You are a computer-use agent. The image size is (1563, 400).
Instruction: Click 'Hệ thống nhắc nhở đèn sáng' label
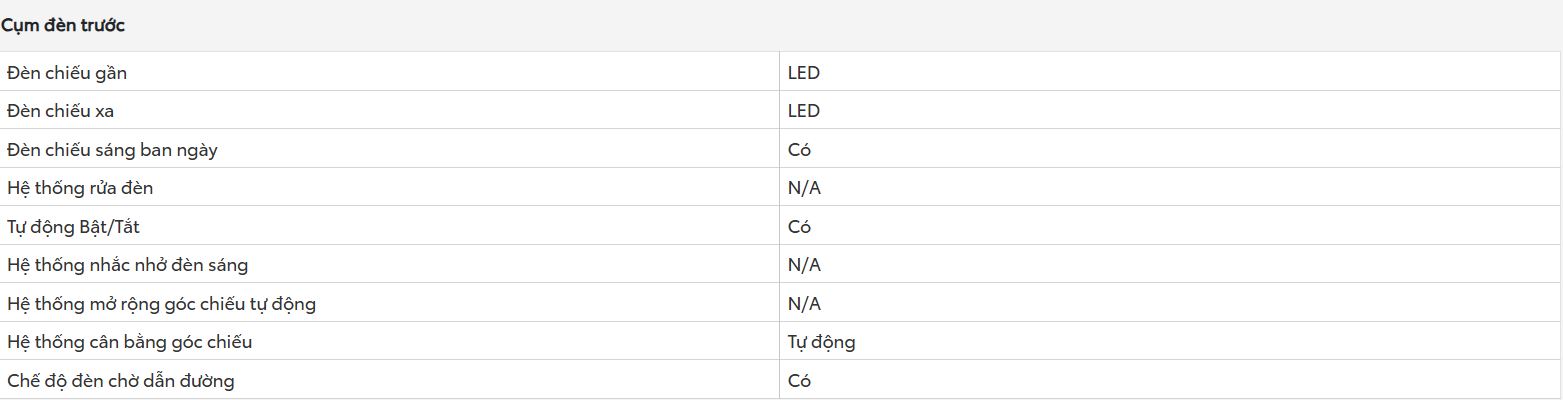128,265
